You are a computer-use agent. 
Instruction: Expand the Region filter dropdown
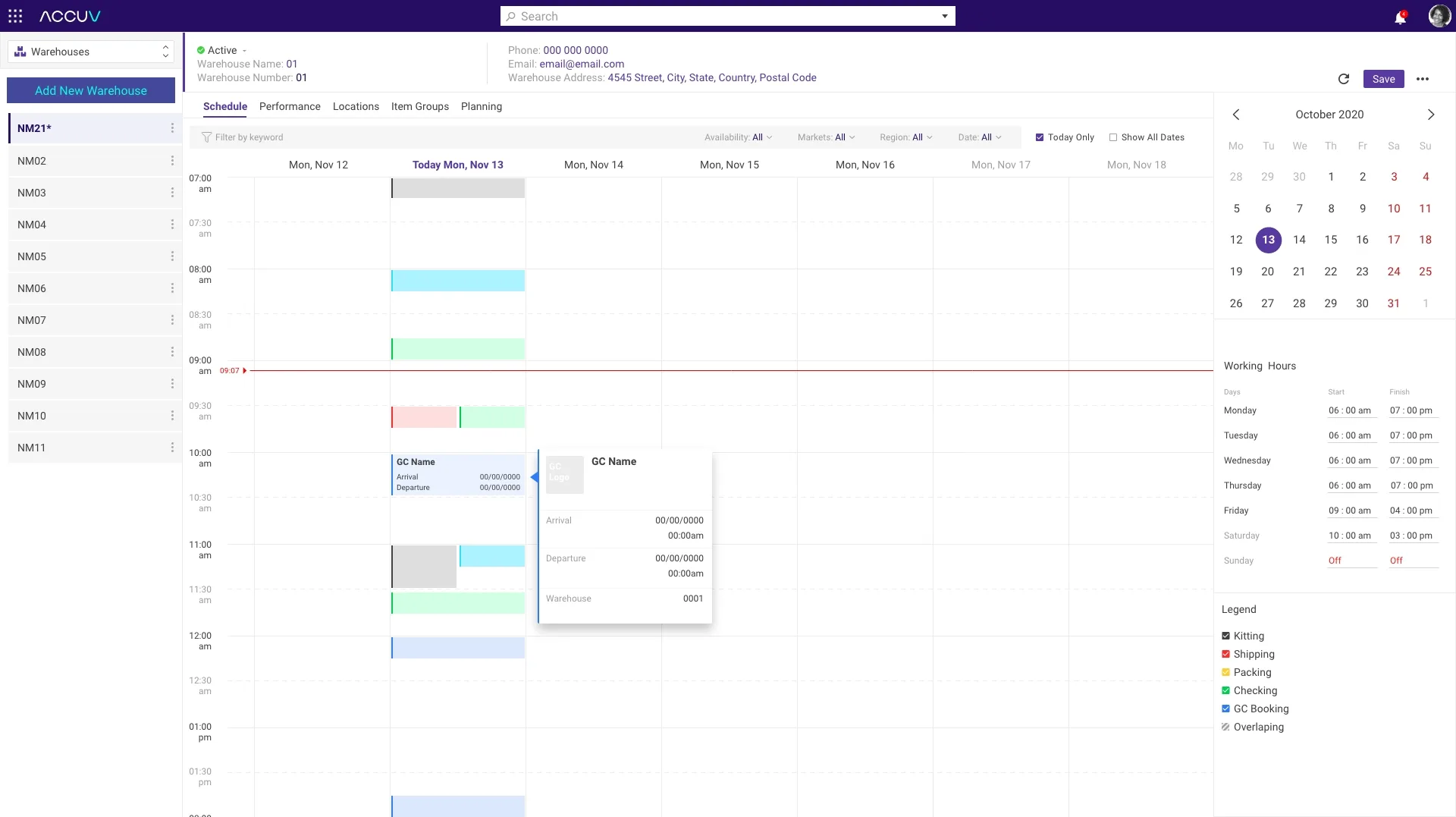tap(906, 137)
